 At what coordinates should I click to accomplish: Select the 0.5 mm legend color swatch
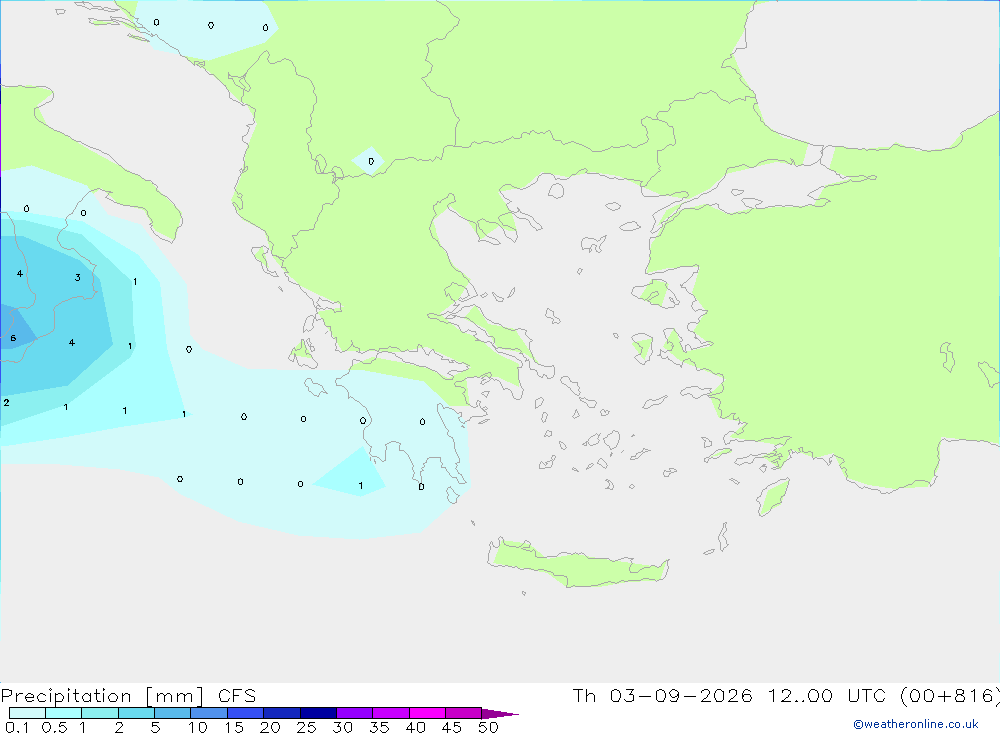[x=64, y=713]
